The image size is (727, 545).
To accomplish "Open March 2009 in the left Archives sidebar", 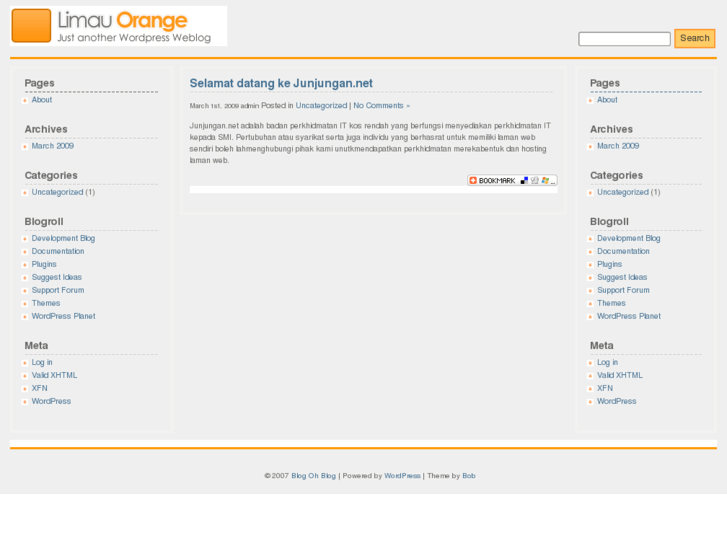I will (52, 146).
